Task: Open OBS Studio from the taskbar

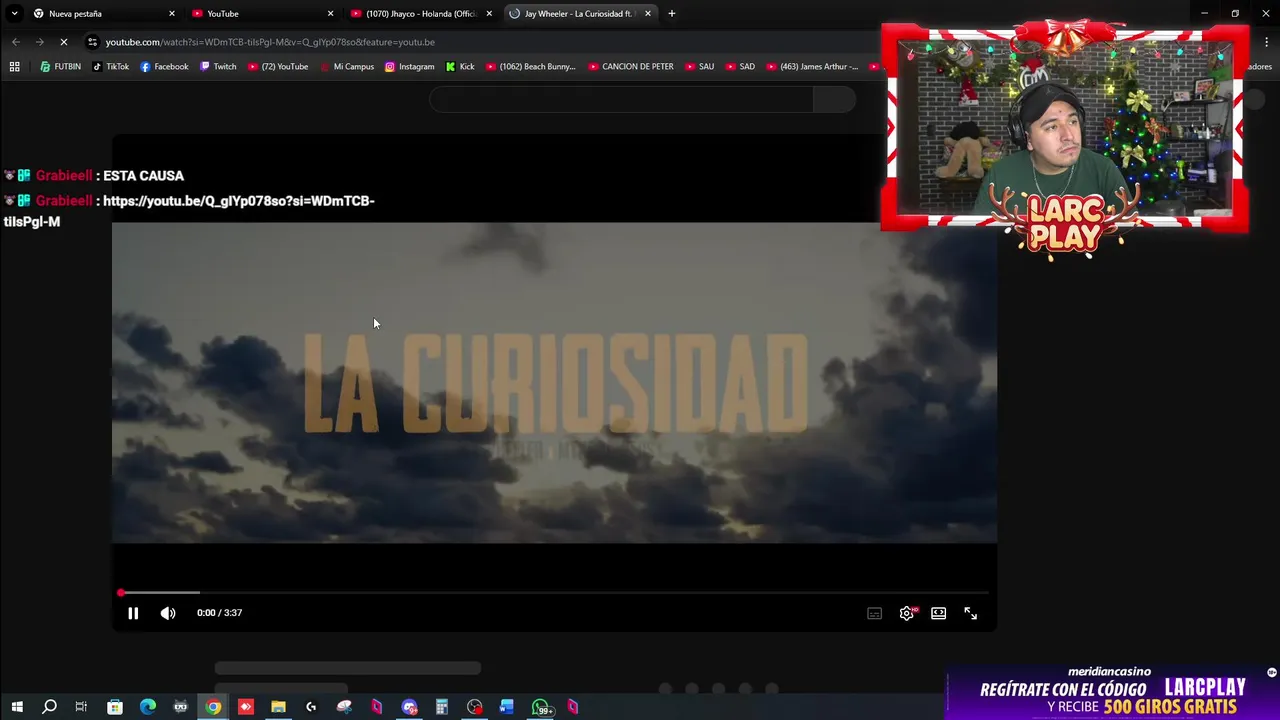Action: 474,707
